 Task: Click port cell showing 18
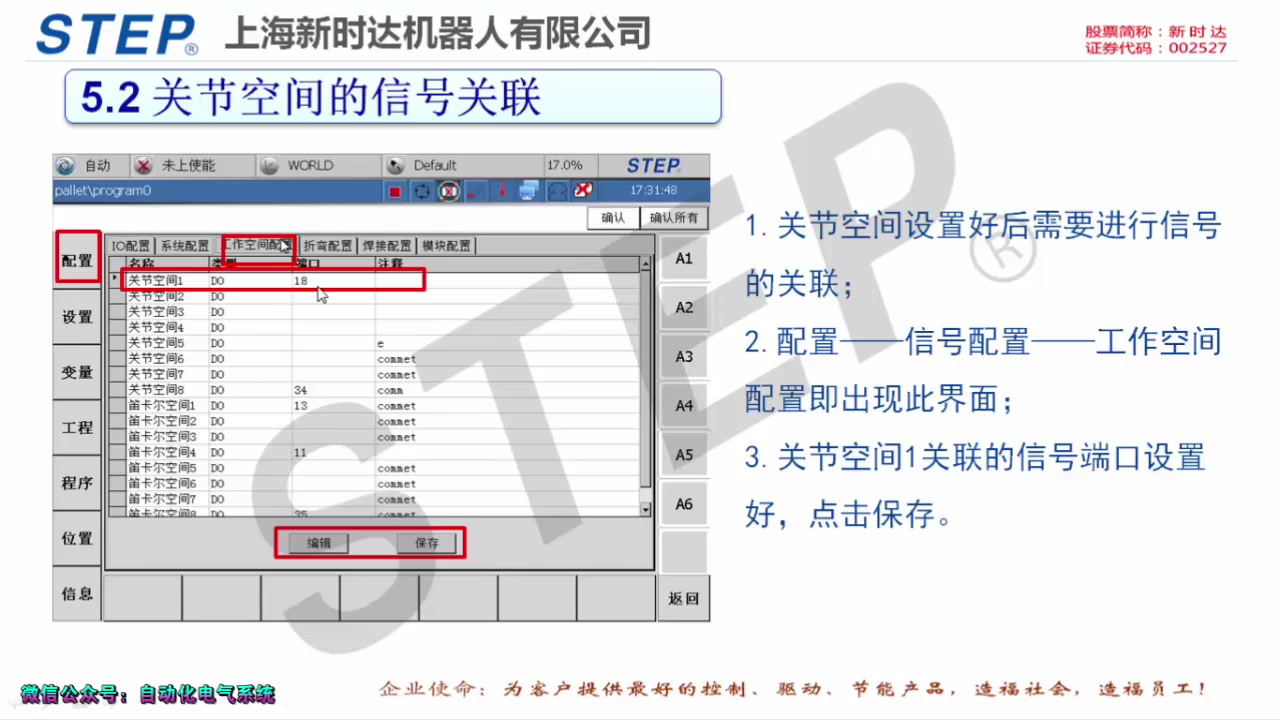point(333,281)
